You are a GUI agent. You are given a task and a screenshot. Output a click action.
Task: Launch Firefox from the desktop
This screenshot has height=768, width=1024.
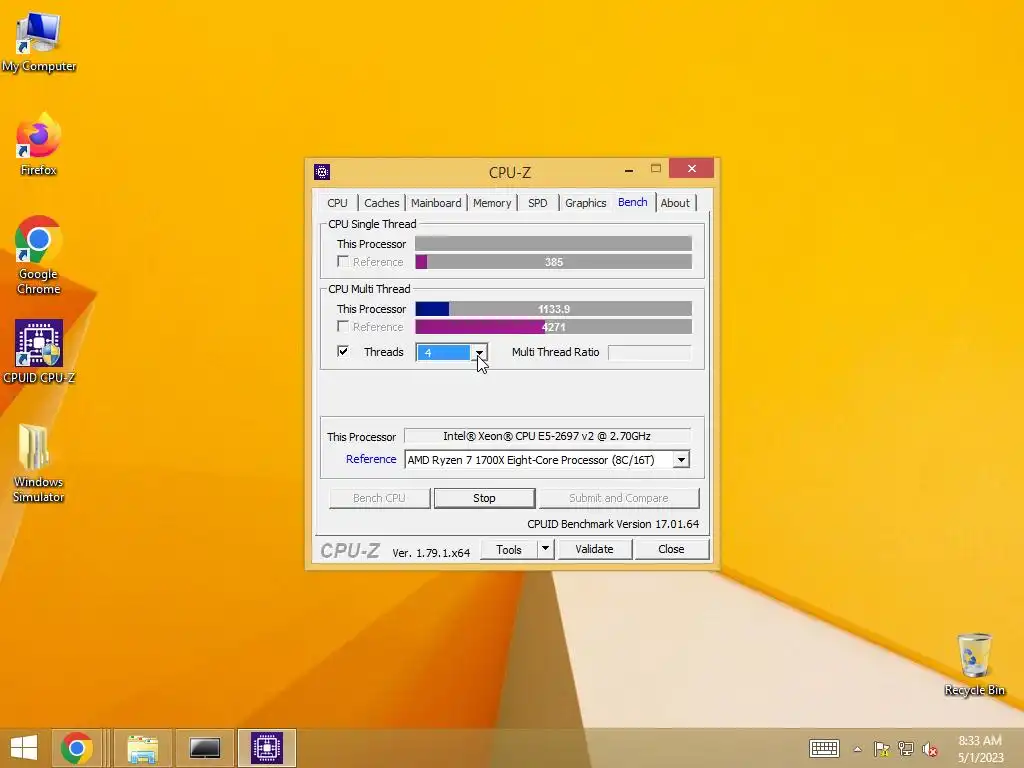39,144
